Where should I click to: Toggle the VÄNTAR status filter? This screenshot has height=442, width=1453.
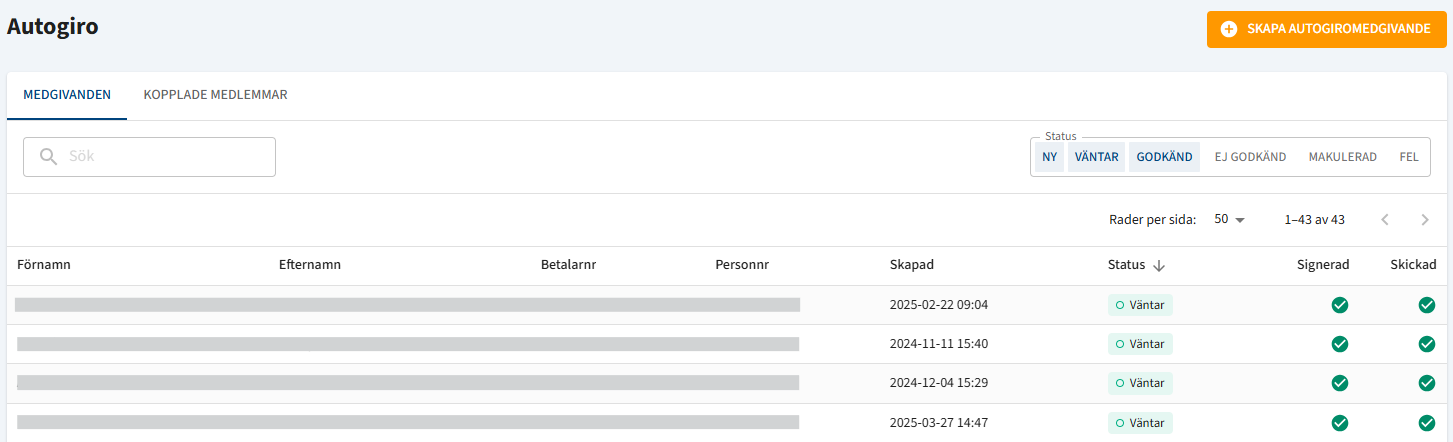[x=1097, y=157]
